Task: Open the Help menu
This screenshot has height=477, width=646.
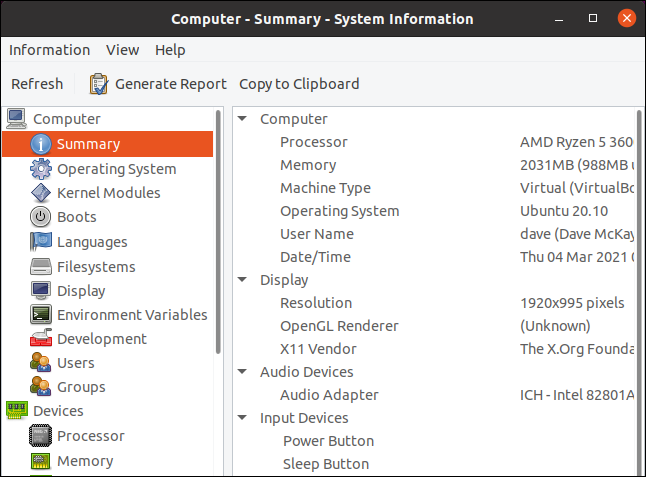Action: click(x=170, y=50)
